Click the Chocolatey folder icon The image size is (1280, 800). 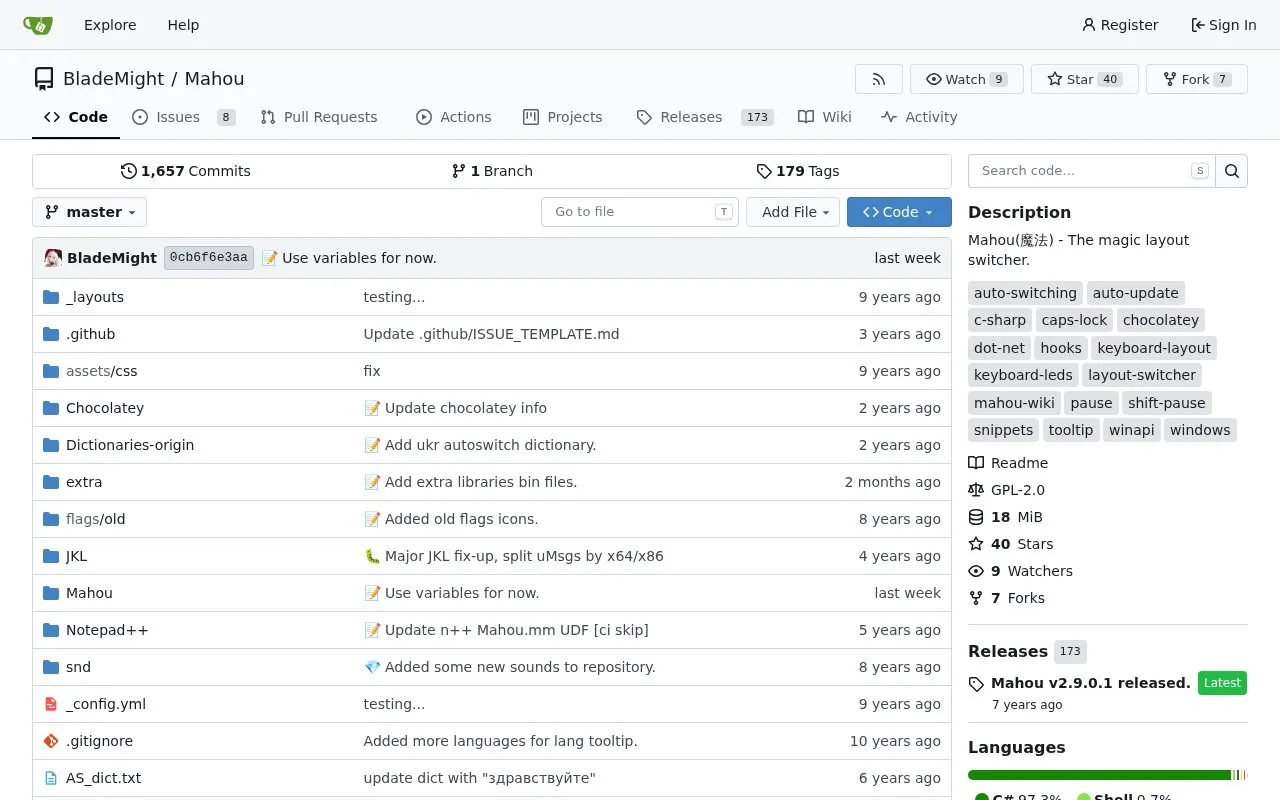point(51,408)
